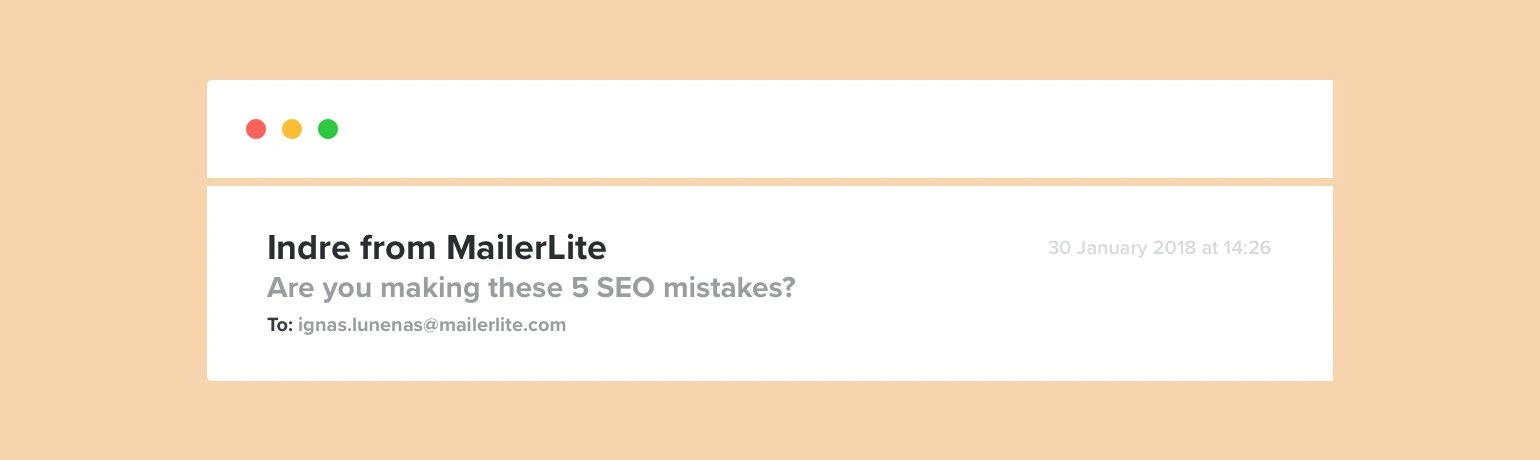This screenshot has height=460, width=1540.
Task: Click the 30 January 2018 timestamp
Action: 1159,247
